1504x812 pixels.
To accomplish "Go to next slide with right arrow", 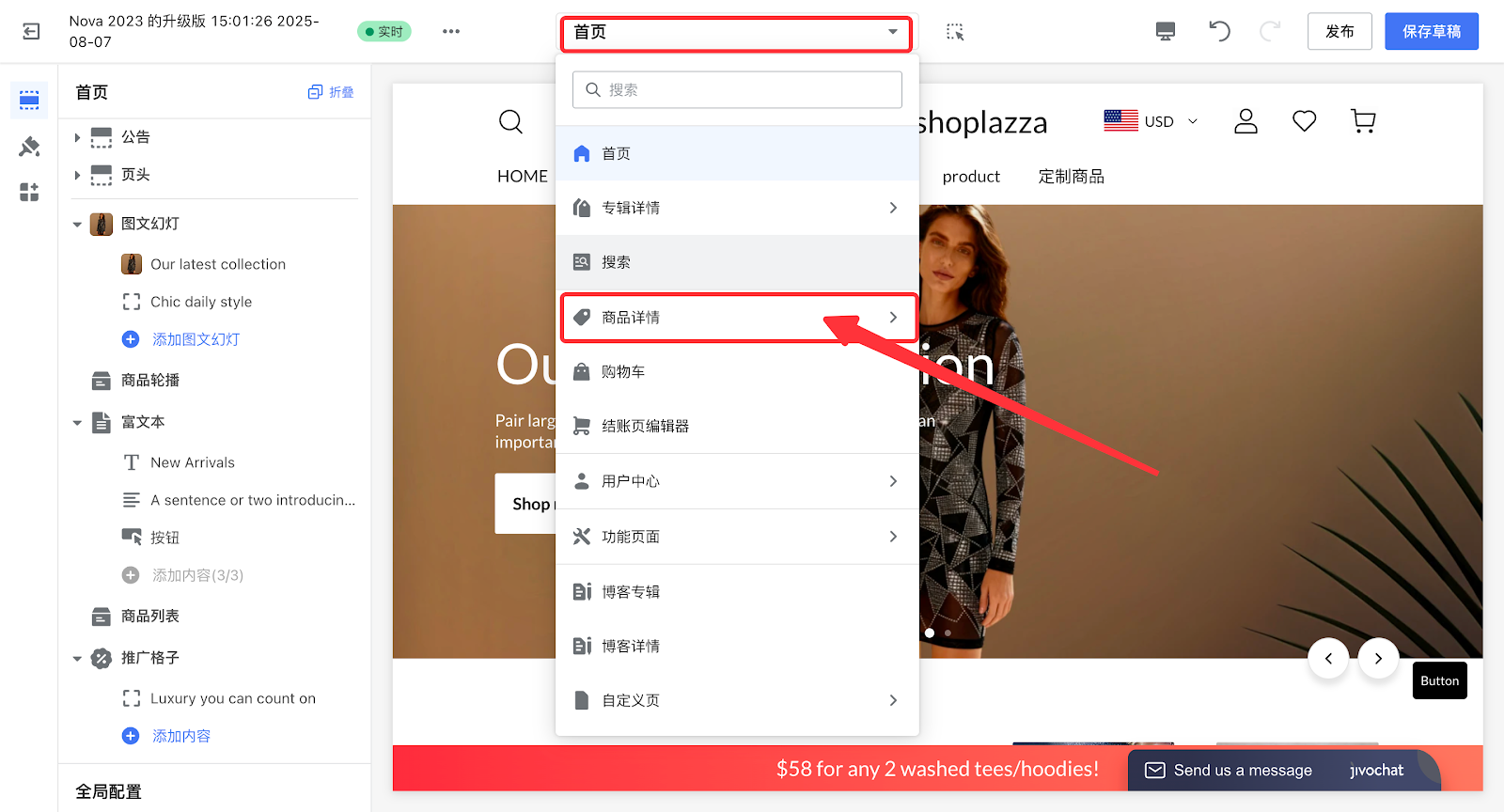I will pos(1378,659).
